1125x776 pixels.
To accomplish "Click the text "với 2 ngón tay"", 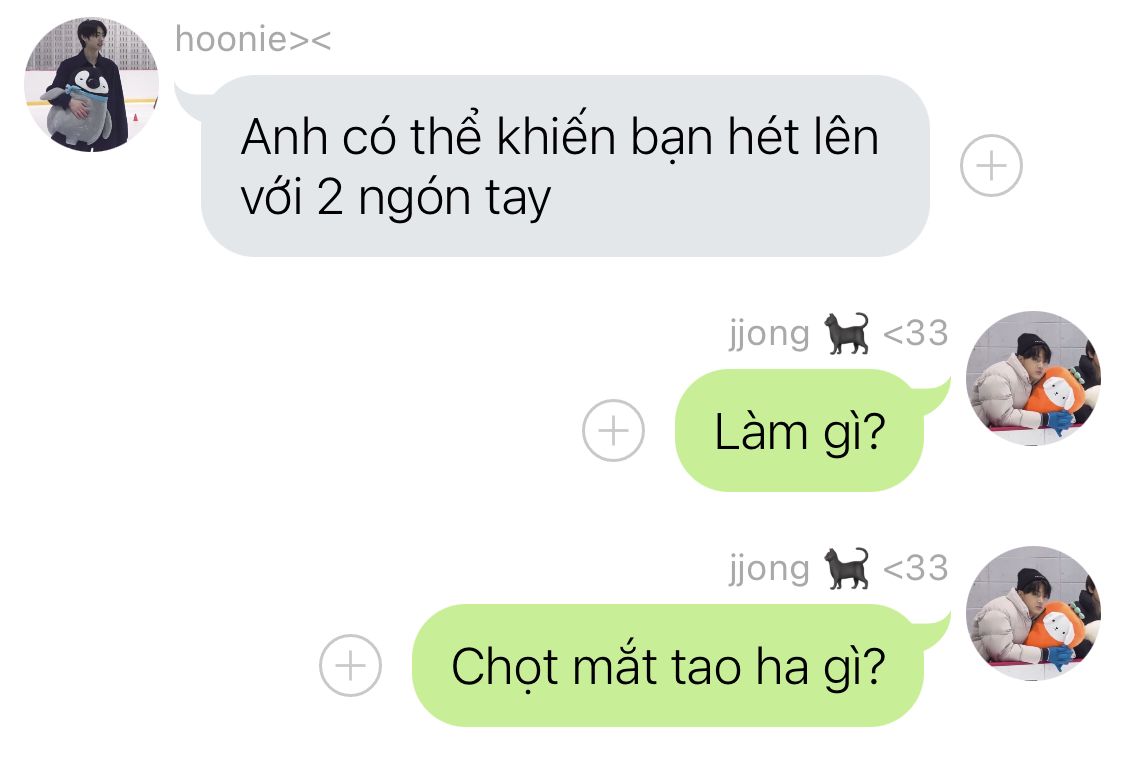I will [395, 198].
